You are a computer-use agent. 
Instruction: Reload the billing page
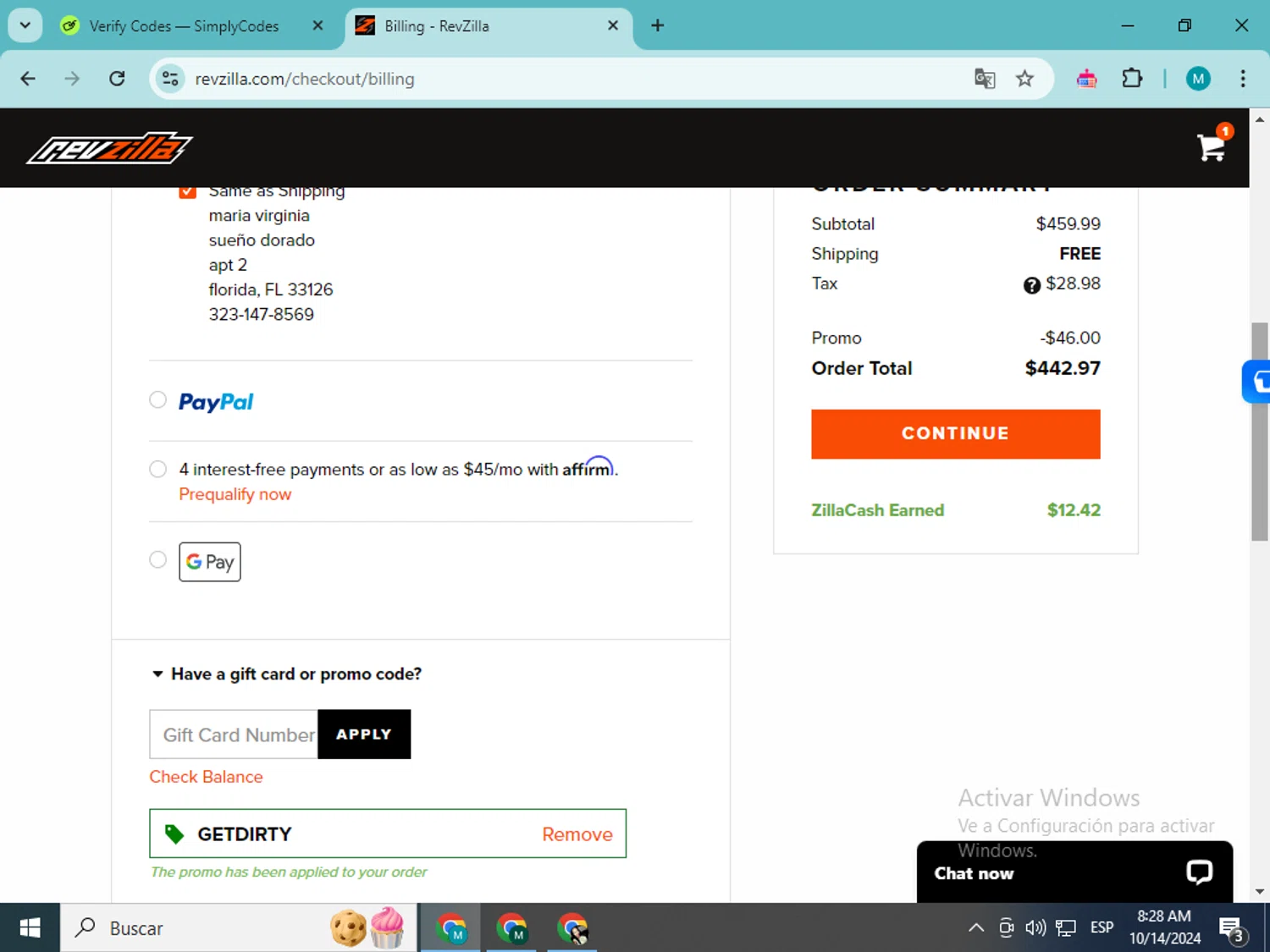tap(117, 79)
